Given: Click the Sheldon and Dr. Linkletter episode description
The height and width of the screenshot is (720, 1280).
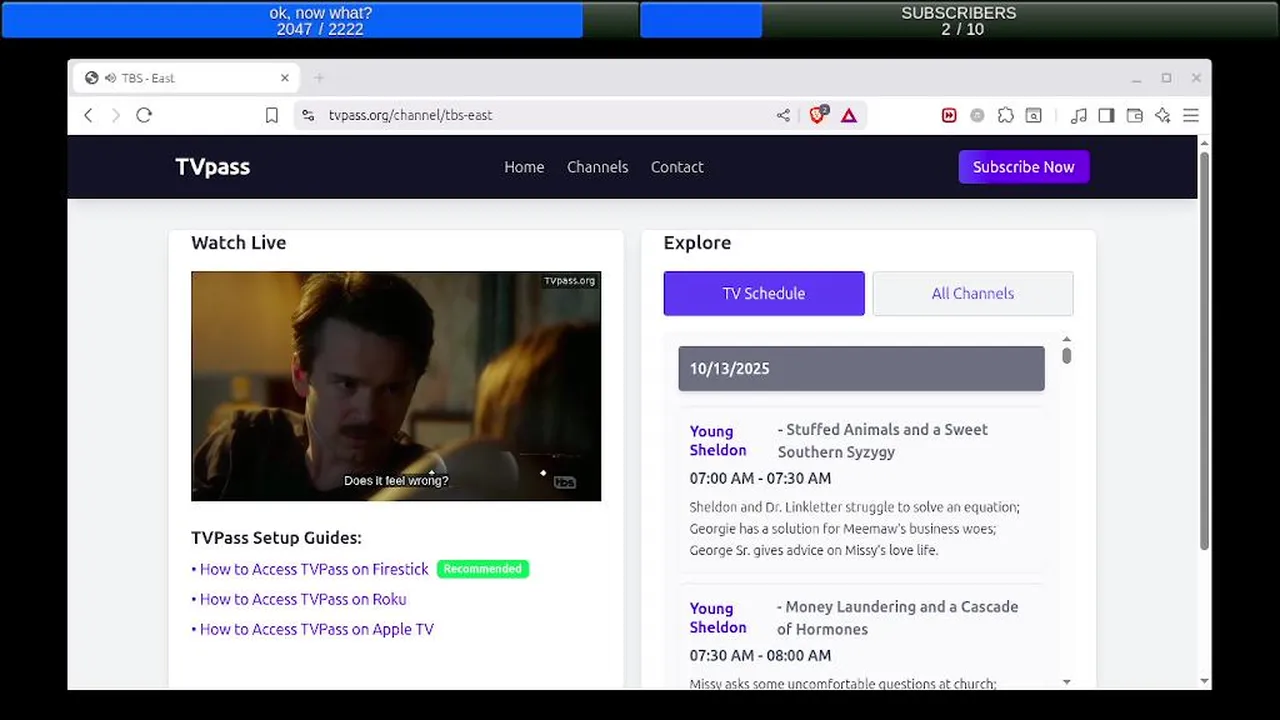Looking at the screenshot, I should point(855,529).
